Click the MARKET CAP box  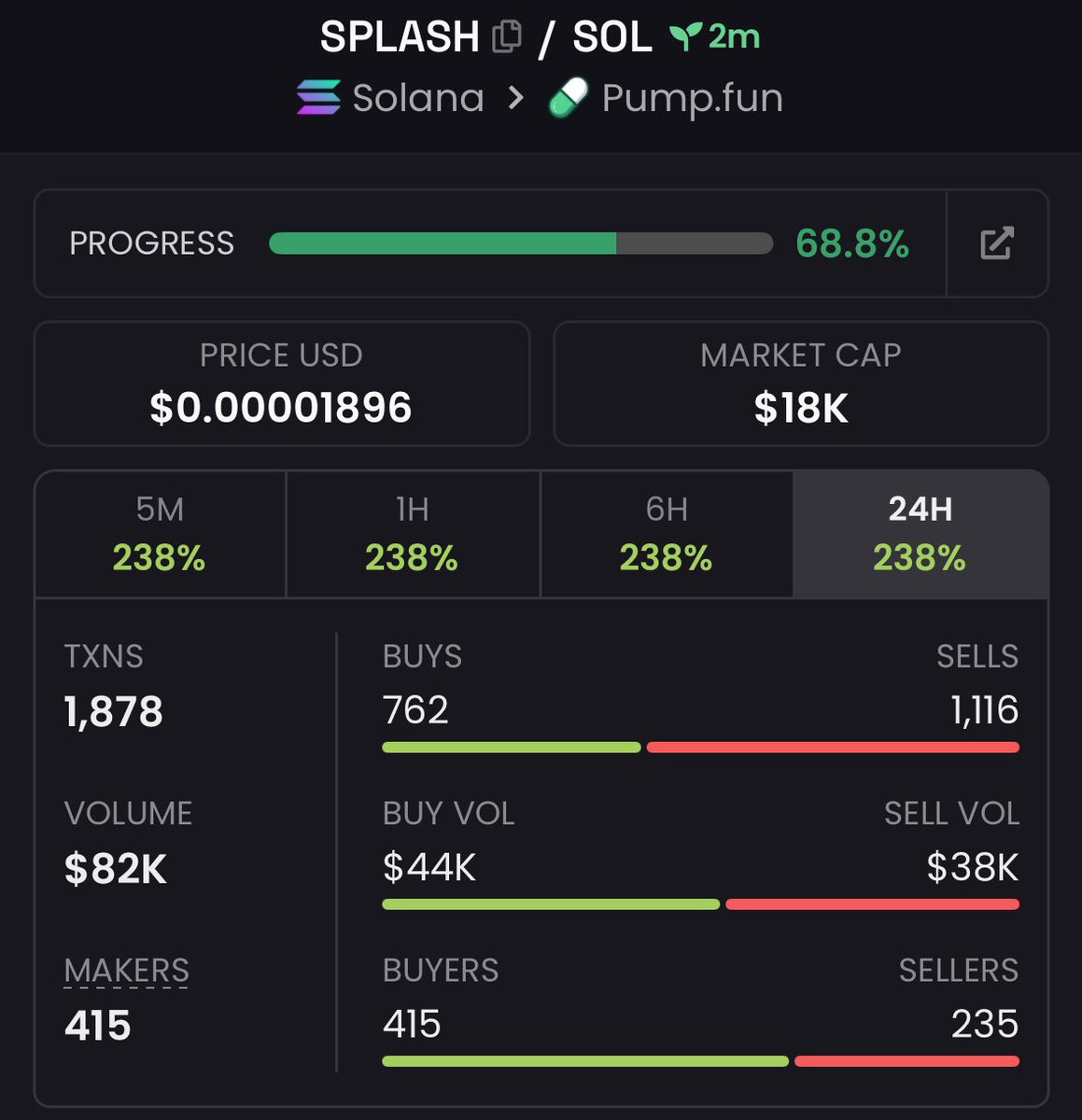(x=801, y=384)
